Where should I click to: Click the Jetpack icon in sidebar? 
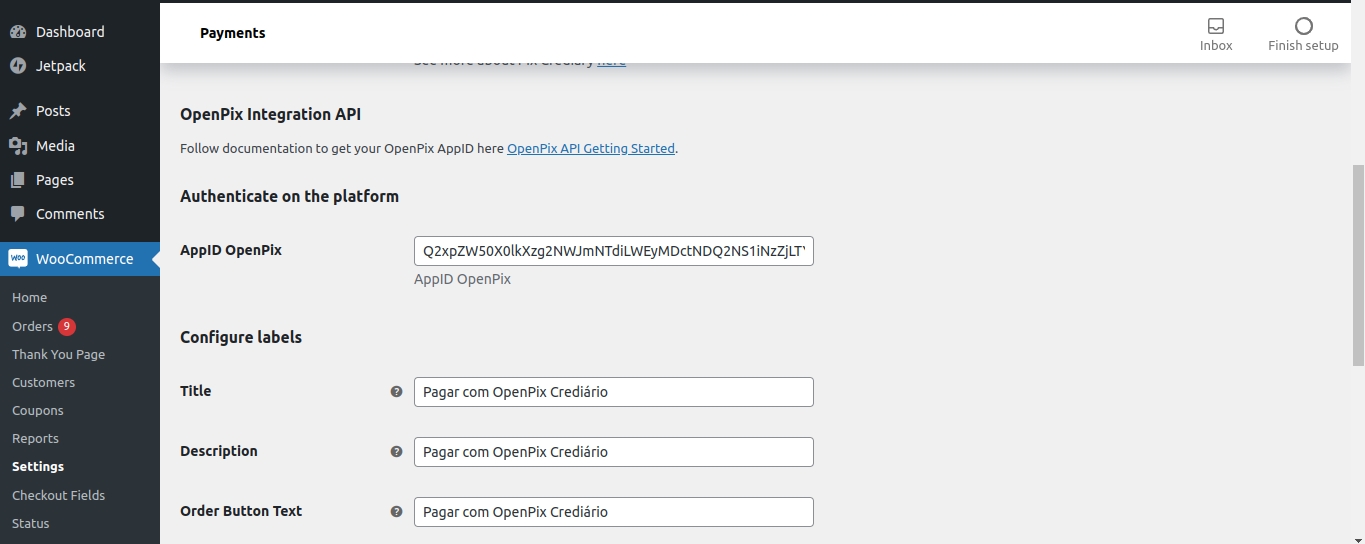pyautogui.click(x=18, y=66)
